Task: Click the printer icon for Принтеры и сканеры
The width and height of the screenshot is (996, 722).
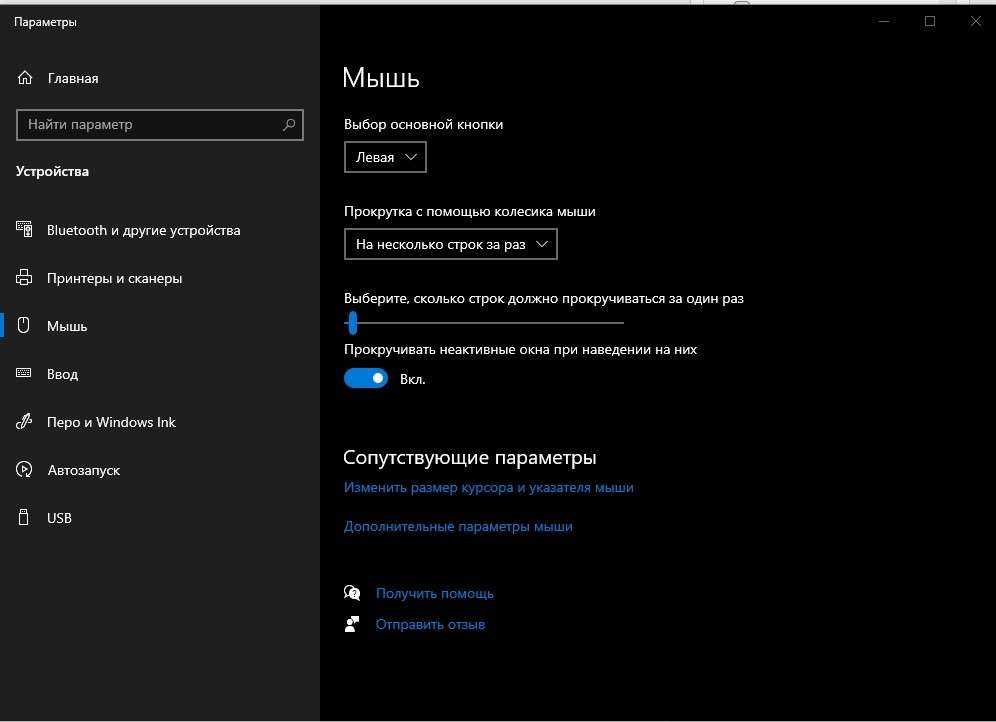Action: pos(25,278)
